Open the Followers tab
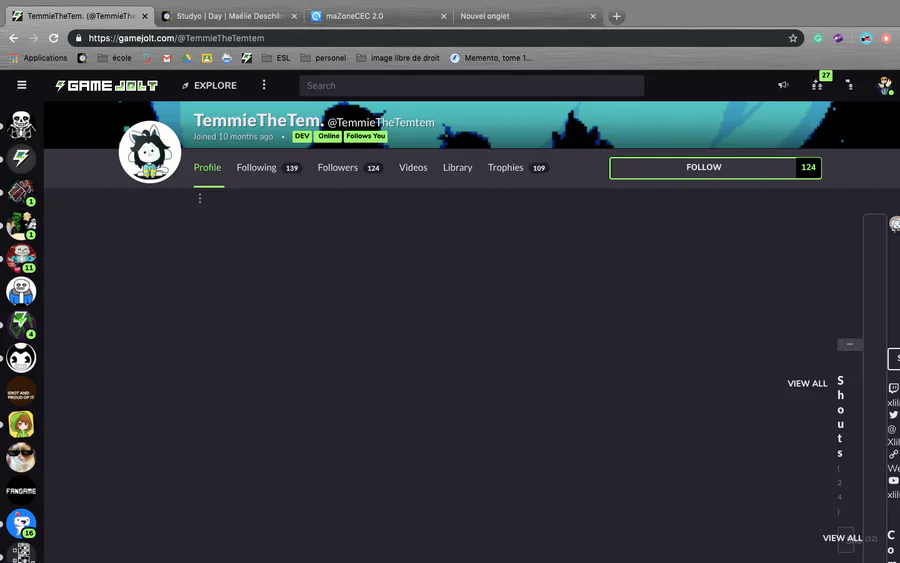 (x=350, y=168)
